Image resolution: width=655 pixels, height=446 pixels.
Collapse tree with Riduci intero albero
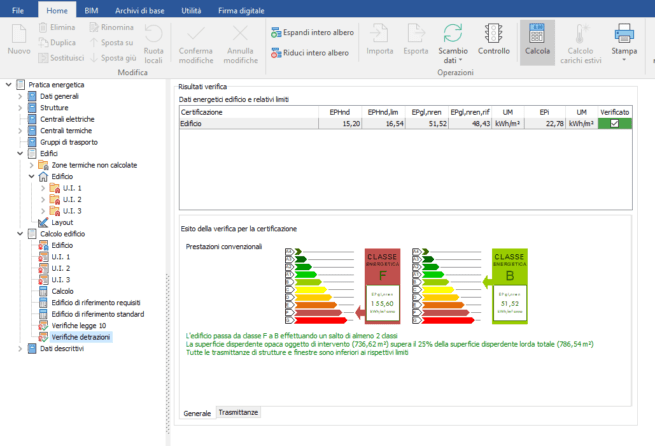pyautogui.click(x=310, y=53)
